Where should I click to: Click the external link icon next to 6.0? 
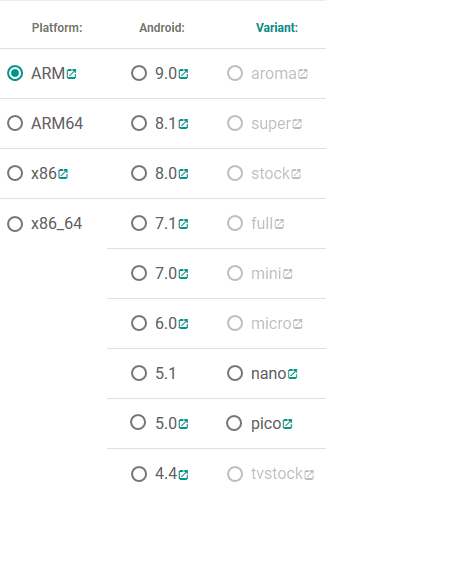coord(183,324)
